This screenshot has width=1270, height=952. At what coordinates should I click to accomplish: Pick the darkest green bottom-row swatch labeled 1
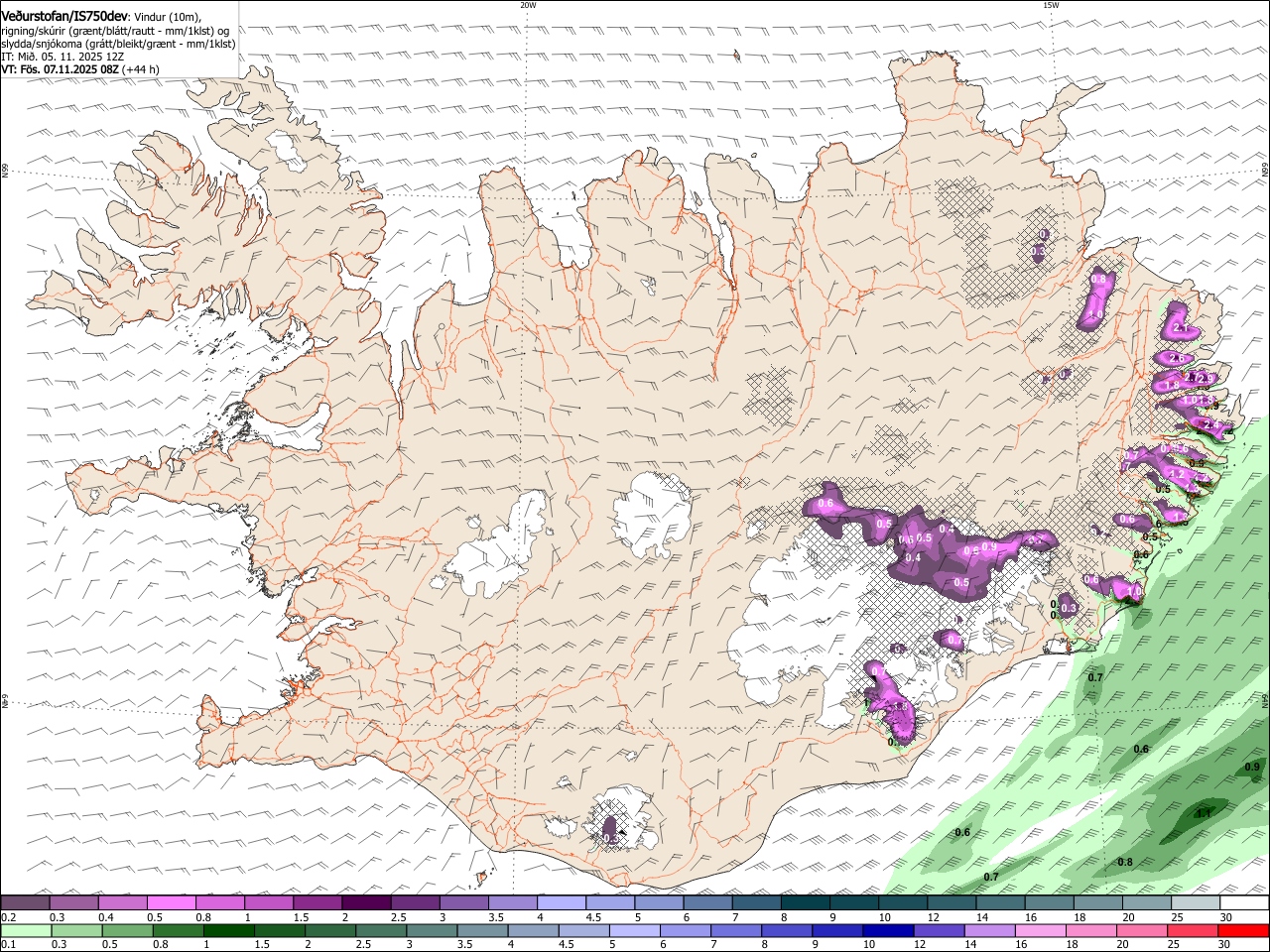(228, 930)
